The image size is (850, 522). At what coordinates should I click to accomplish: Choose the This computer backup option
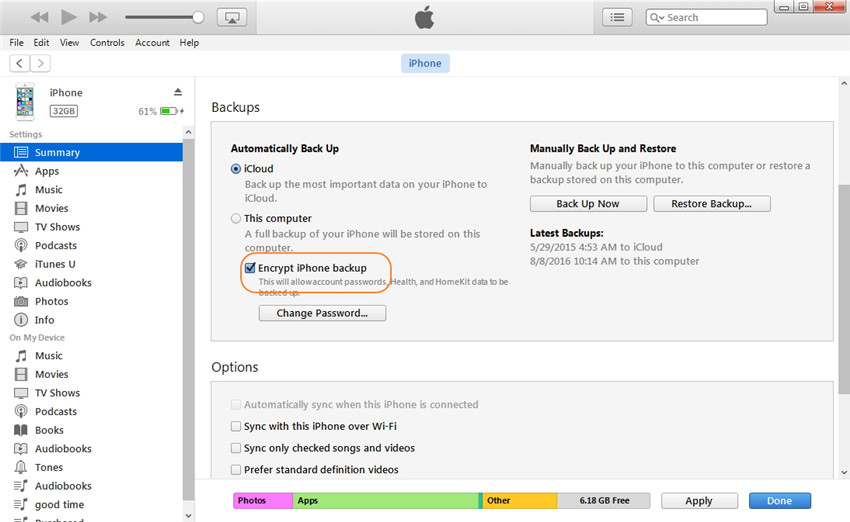coord(236,218)
